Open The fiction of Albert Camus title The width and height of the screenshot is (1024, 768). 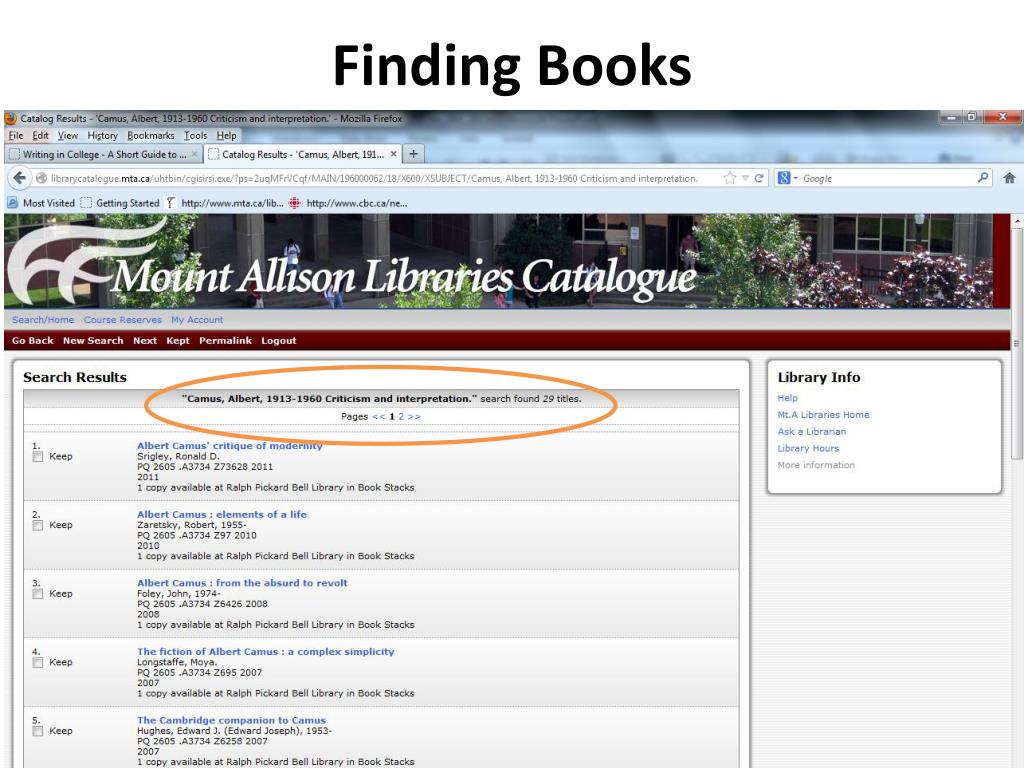266,651
